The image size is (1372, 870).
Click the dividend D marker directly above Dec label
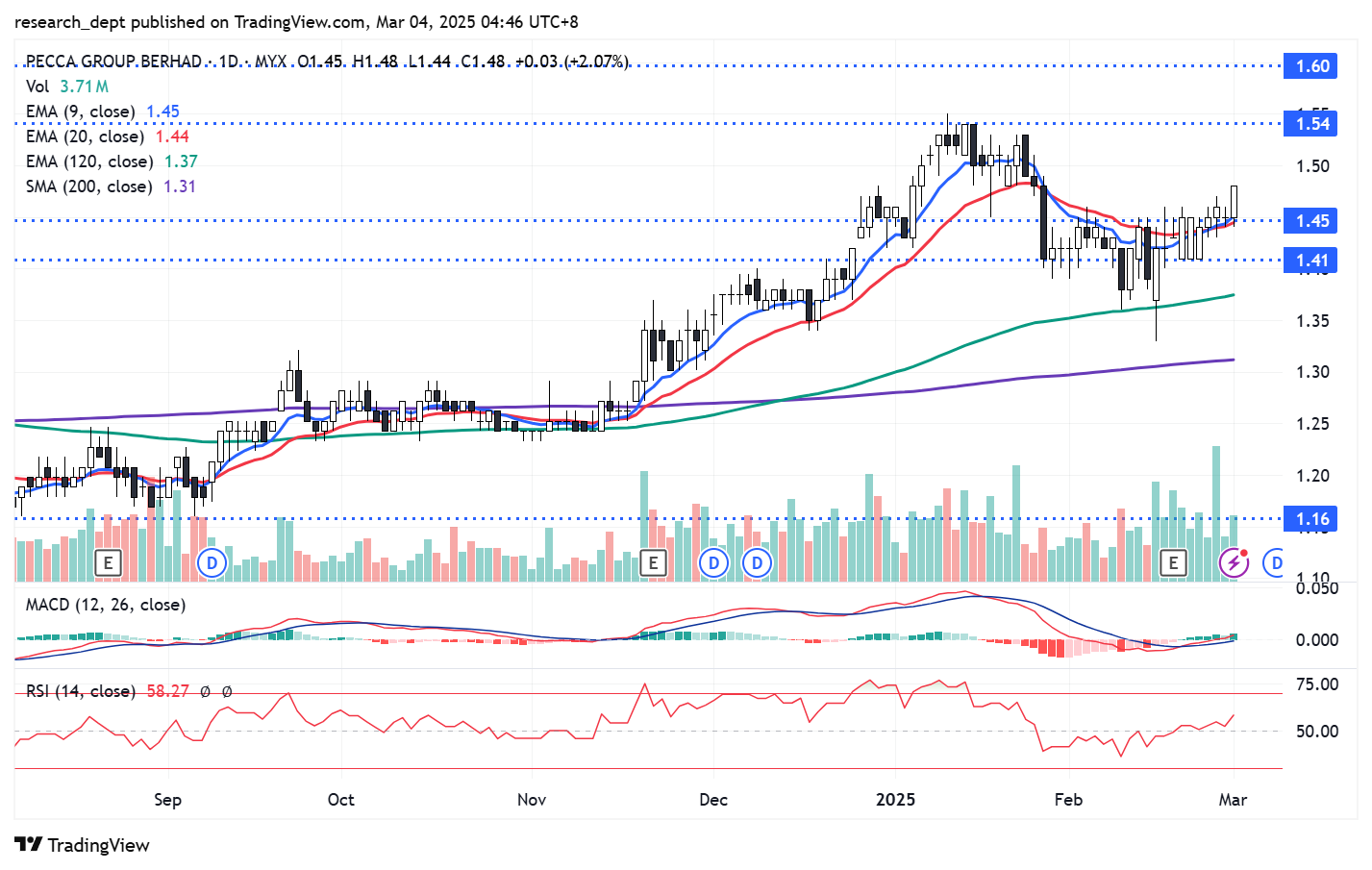713,562
